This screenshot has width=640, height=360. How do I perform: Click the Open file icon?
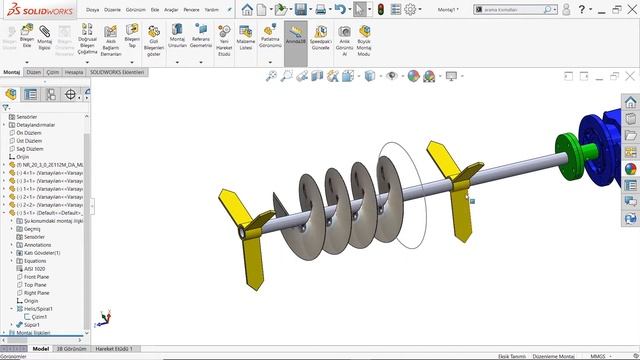coord(281,9)
